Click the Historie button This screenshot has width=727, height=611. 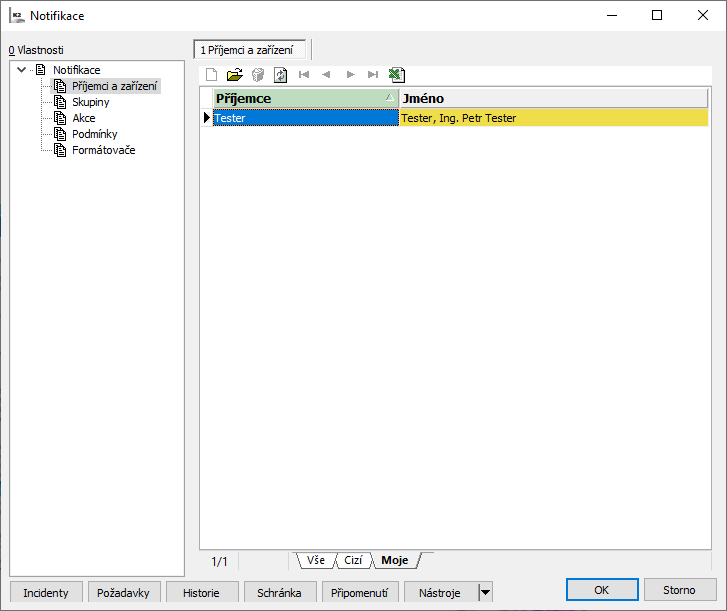[201, 592]
